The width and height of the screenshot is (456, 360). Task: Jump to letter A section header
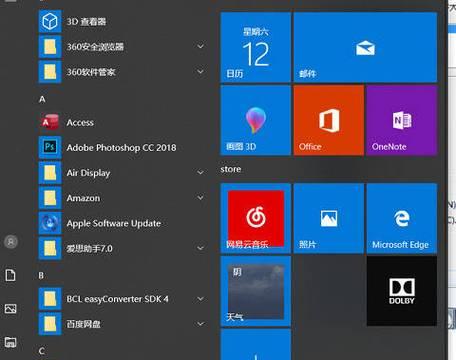42,99
